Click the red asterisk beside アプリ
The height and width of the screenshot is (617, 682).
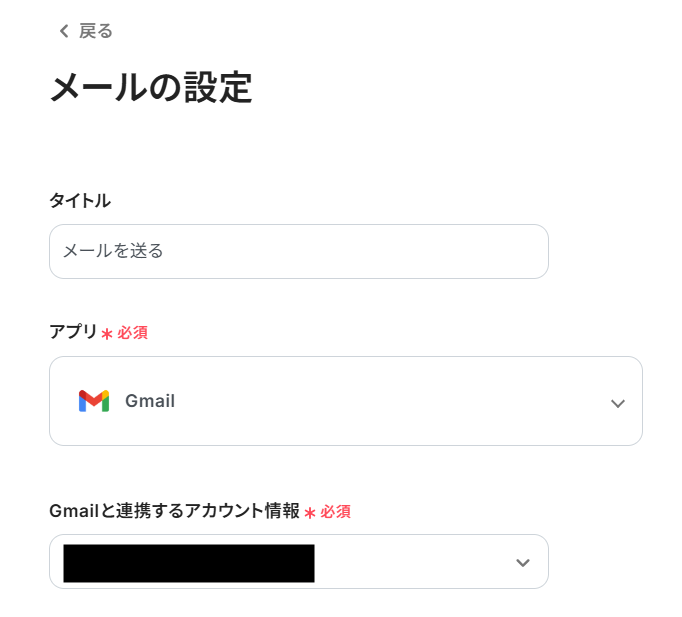107,334
